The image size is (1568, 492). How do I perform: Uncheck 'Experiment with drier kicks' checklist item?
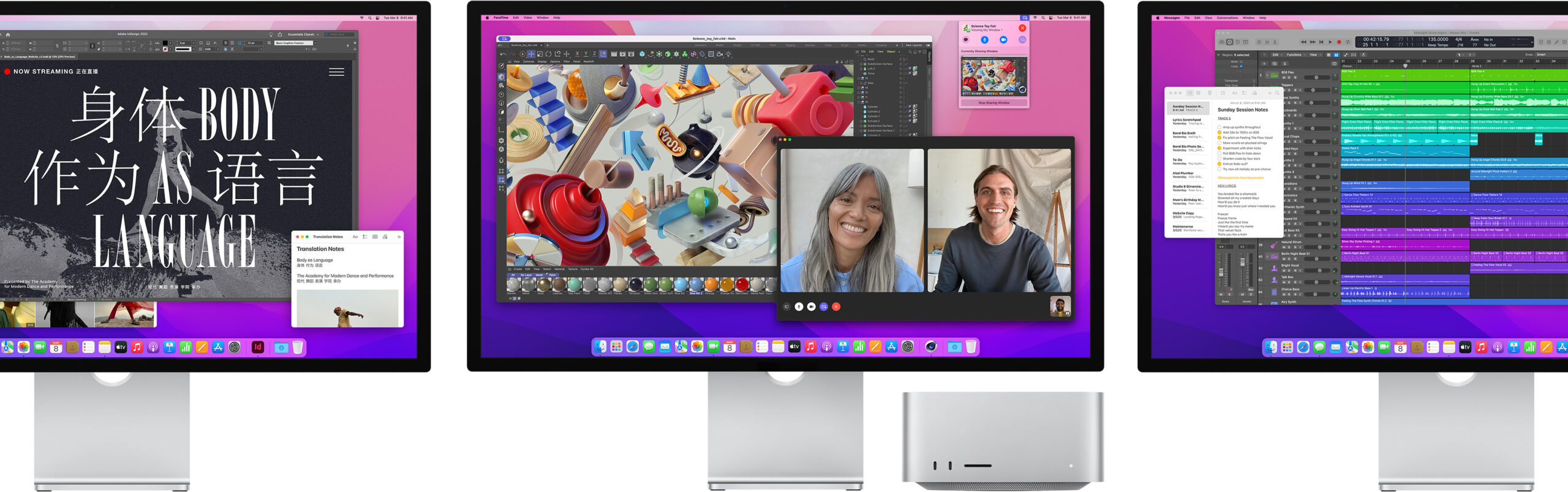(x=1219, y=148)
